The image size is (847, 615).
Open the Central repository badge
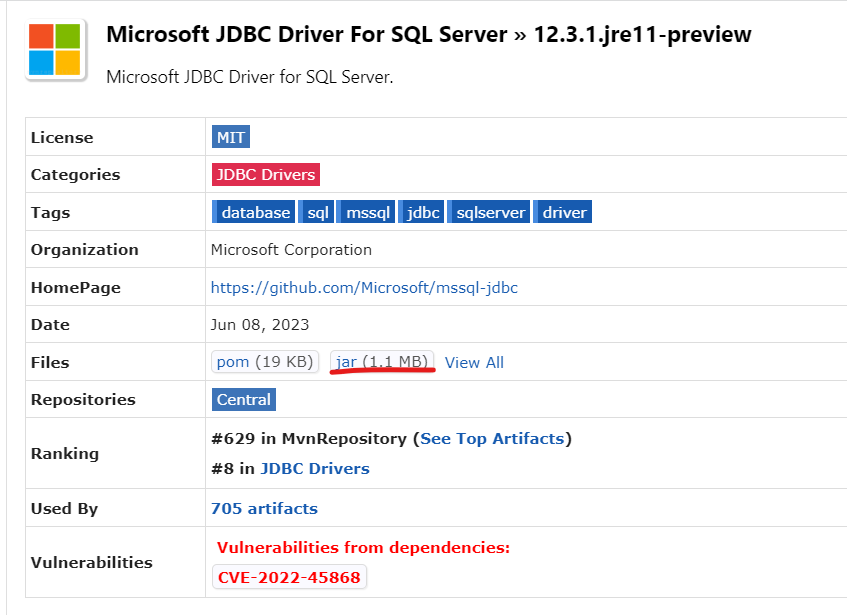243,398
